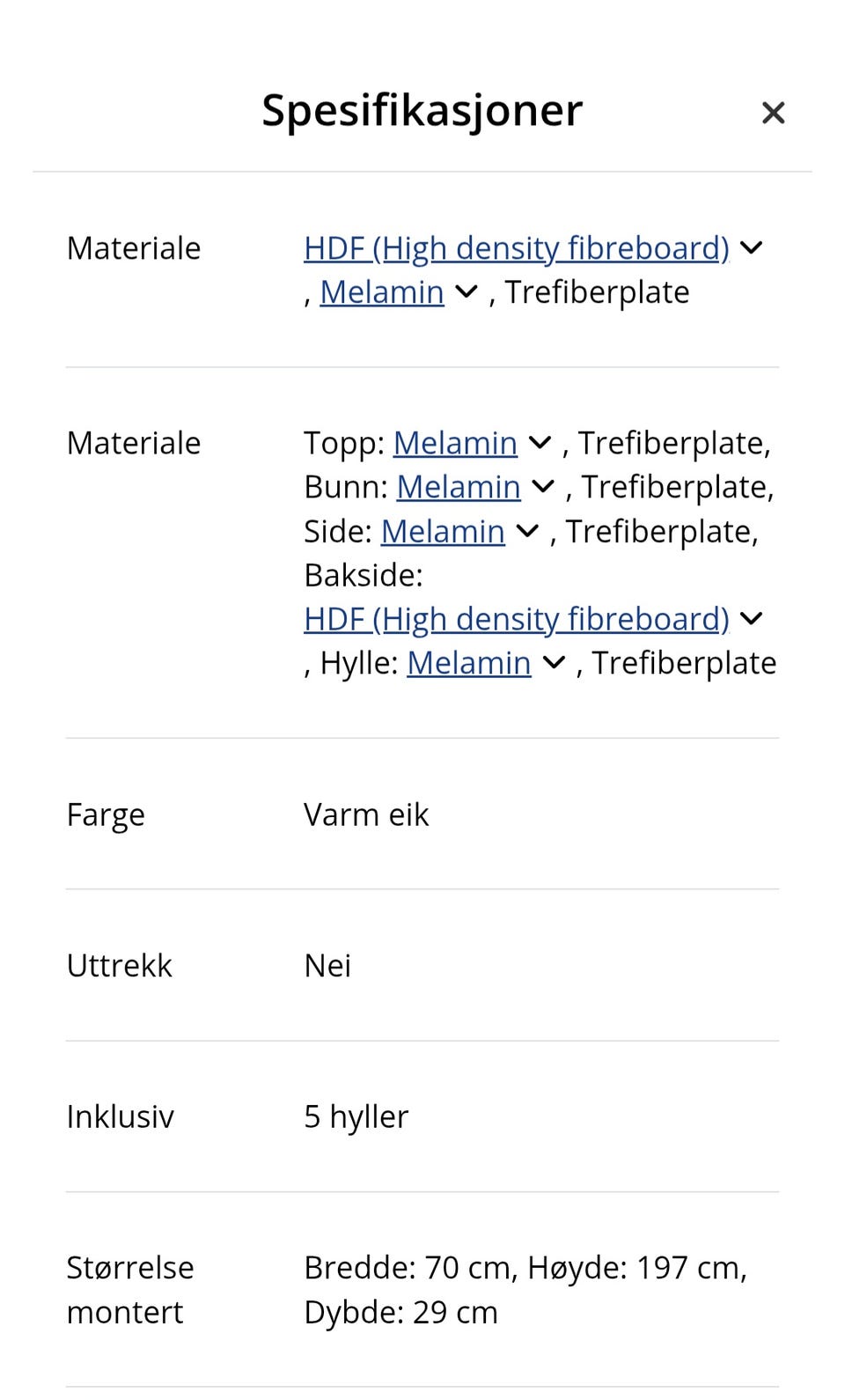The image size is (845, 1400).
Task: Expand the Bunn Melamin chevron
Action: tap(542, 486)
